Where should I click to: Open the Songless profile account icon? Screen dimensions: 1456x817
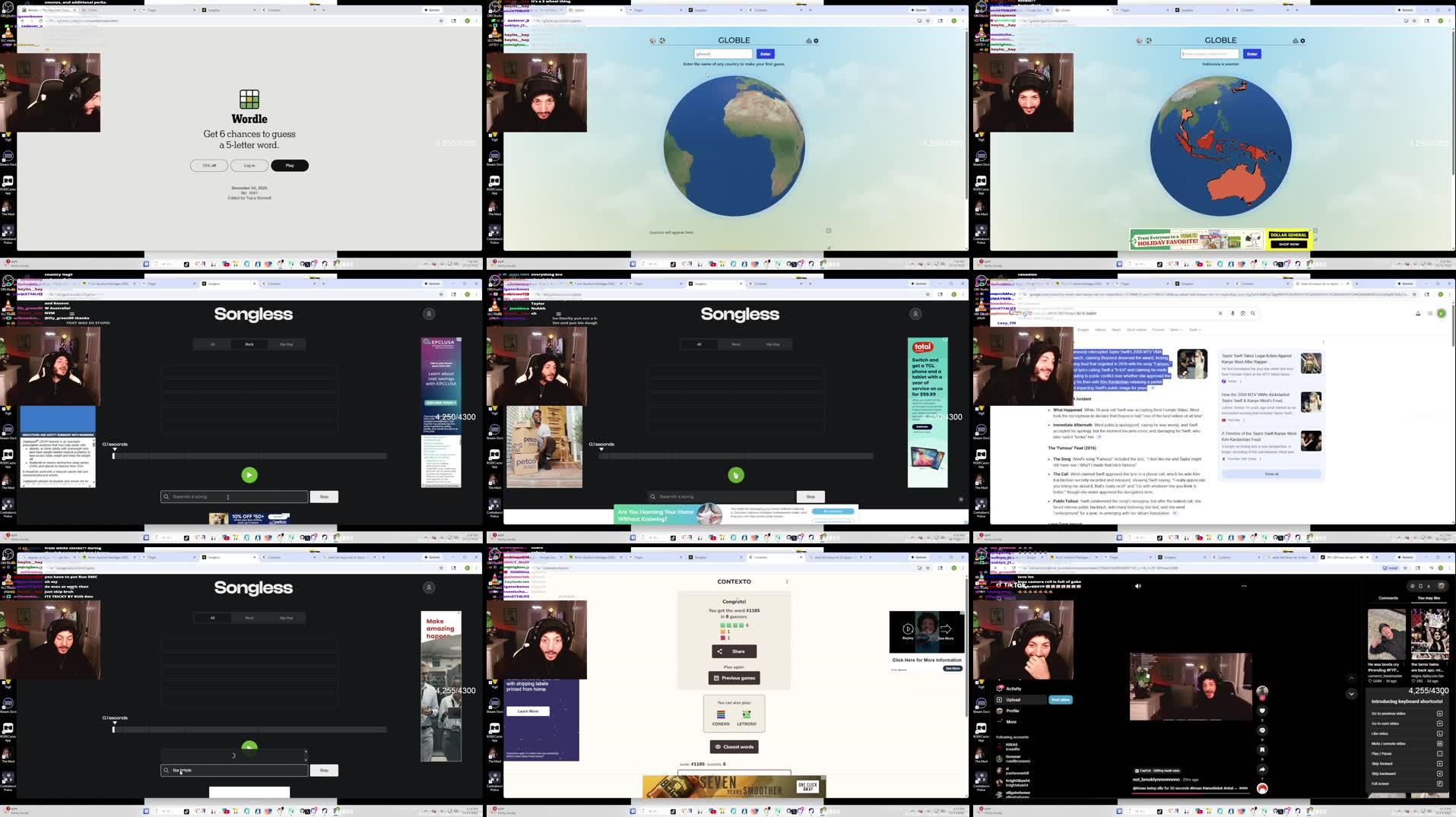pyautogui.click(x=428, y=313)
